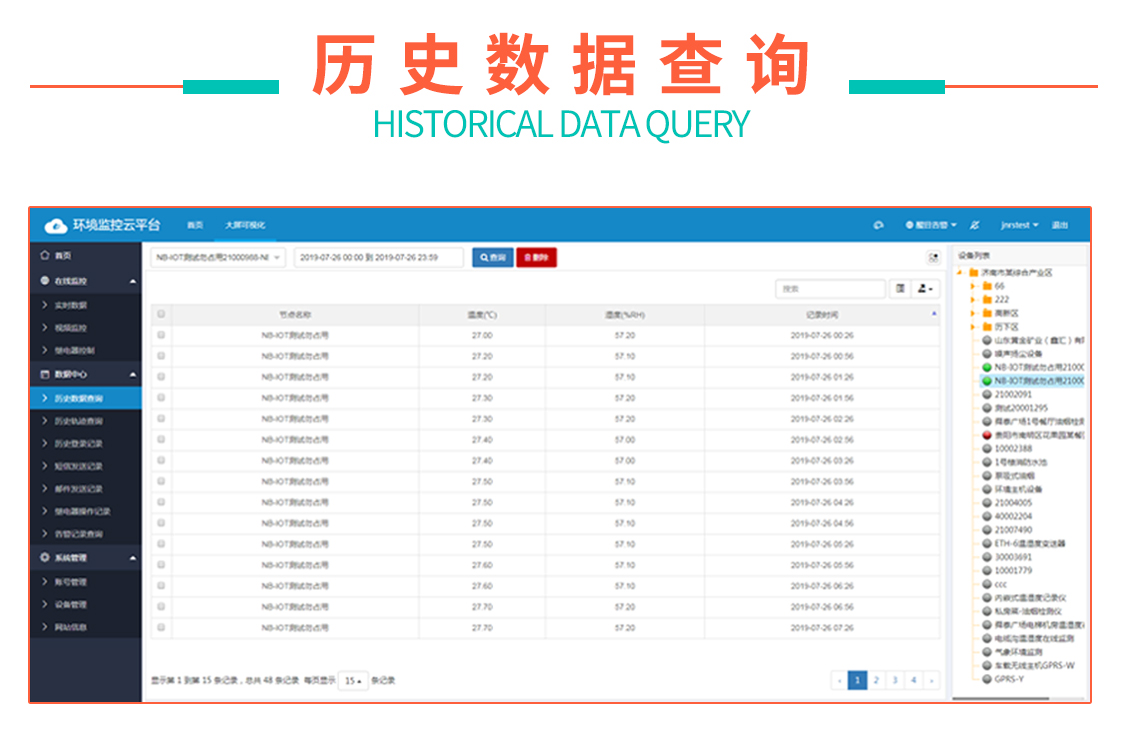Click the small icon above the search box
Image resolution: width=1130 pixels, height=748 pixels.
[933, 258]
